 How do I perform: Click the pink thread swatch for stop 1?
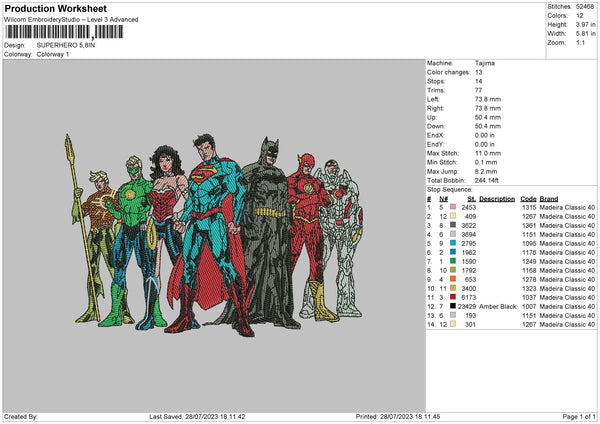click(455, 206)
